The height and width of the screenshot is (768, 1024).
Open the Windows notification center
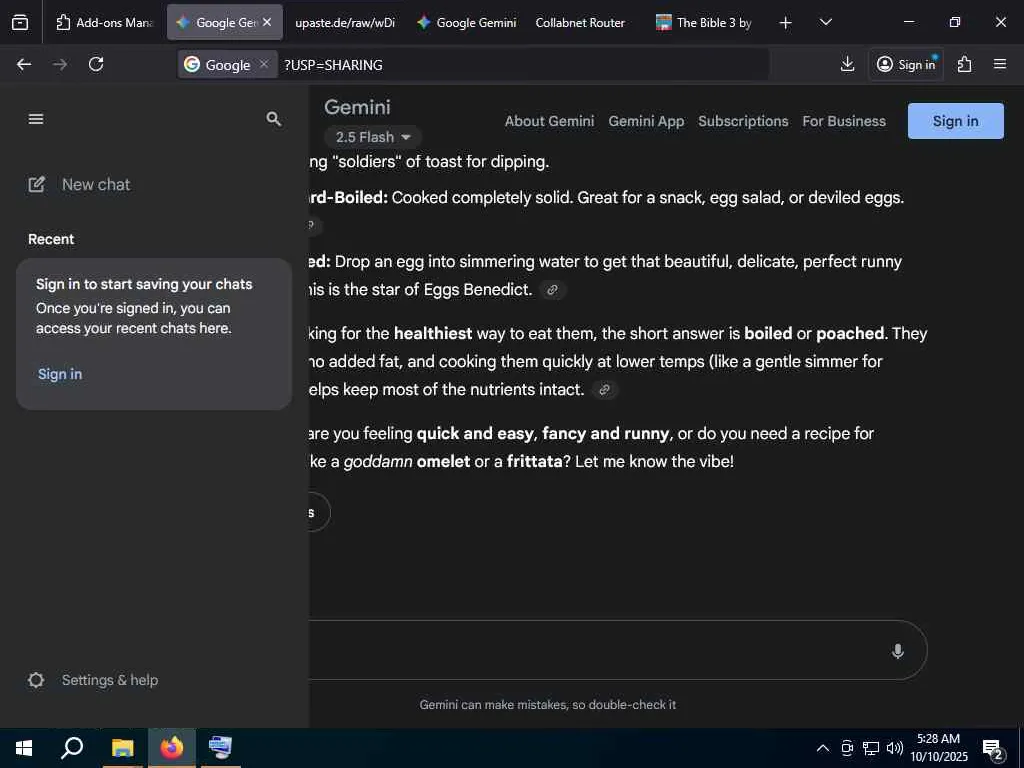tap(993, 749)
